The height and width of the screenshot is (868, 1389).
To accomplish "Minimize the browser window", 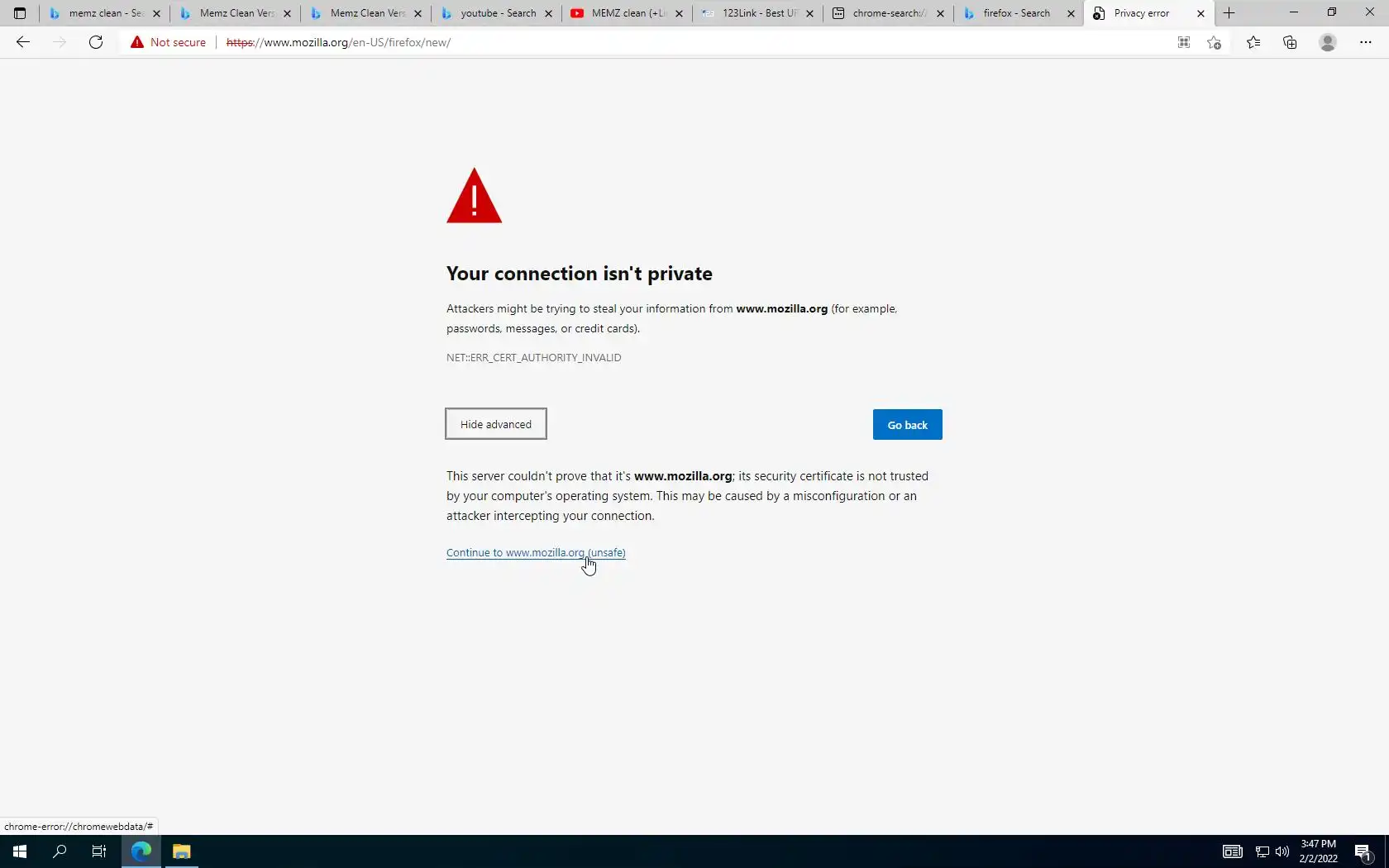I will click(x=1294, y=12).
